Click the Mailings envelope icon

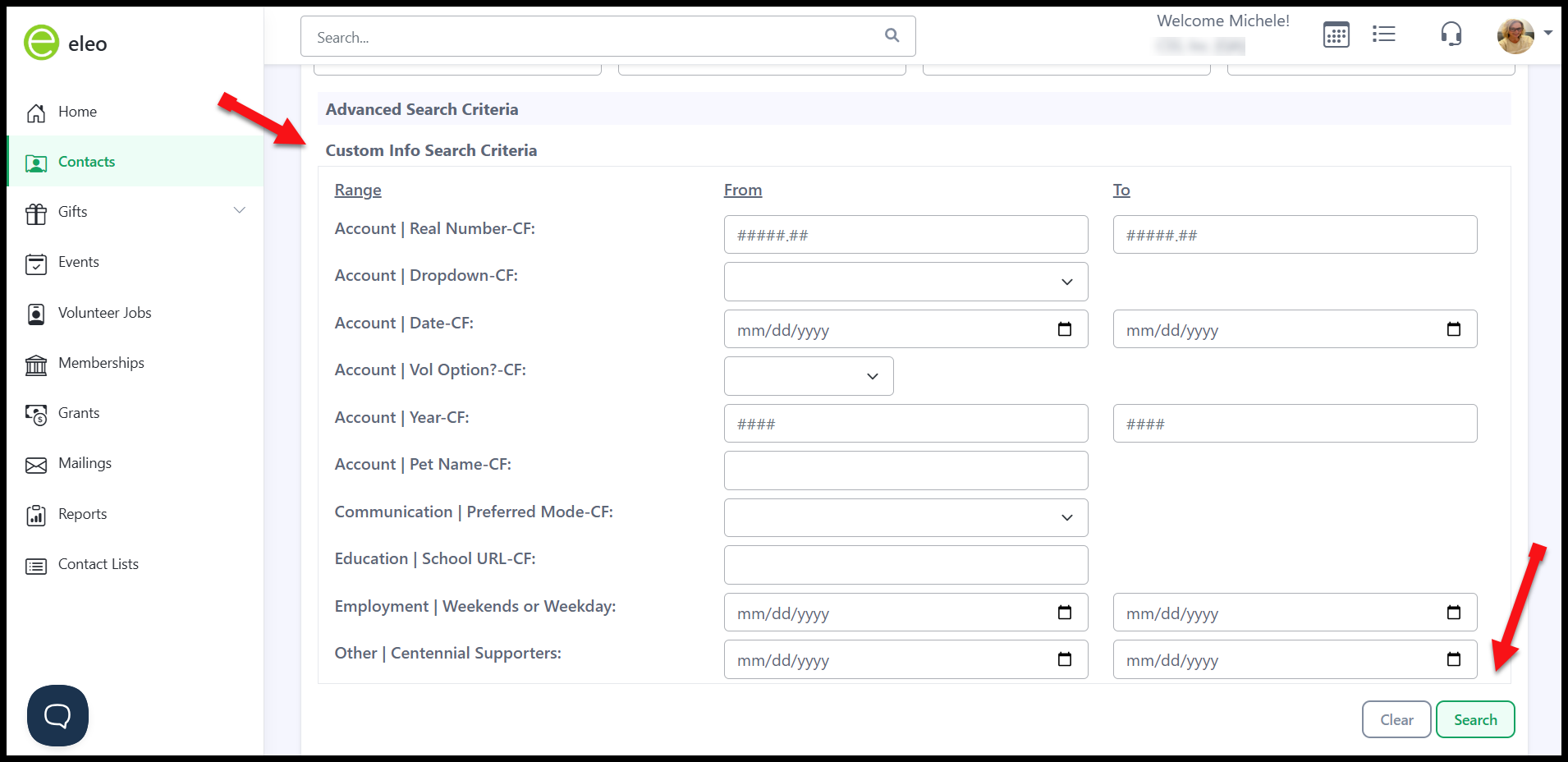[36, 465]
